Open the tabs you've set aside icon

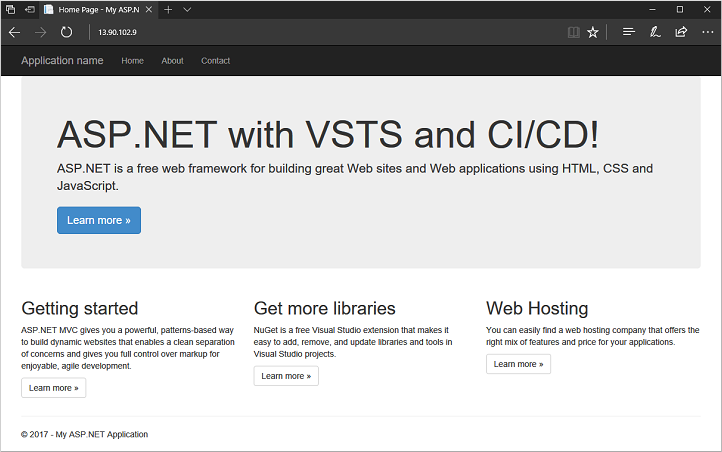point(10,9)
